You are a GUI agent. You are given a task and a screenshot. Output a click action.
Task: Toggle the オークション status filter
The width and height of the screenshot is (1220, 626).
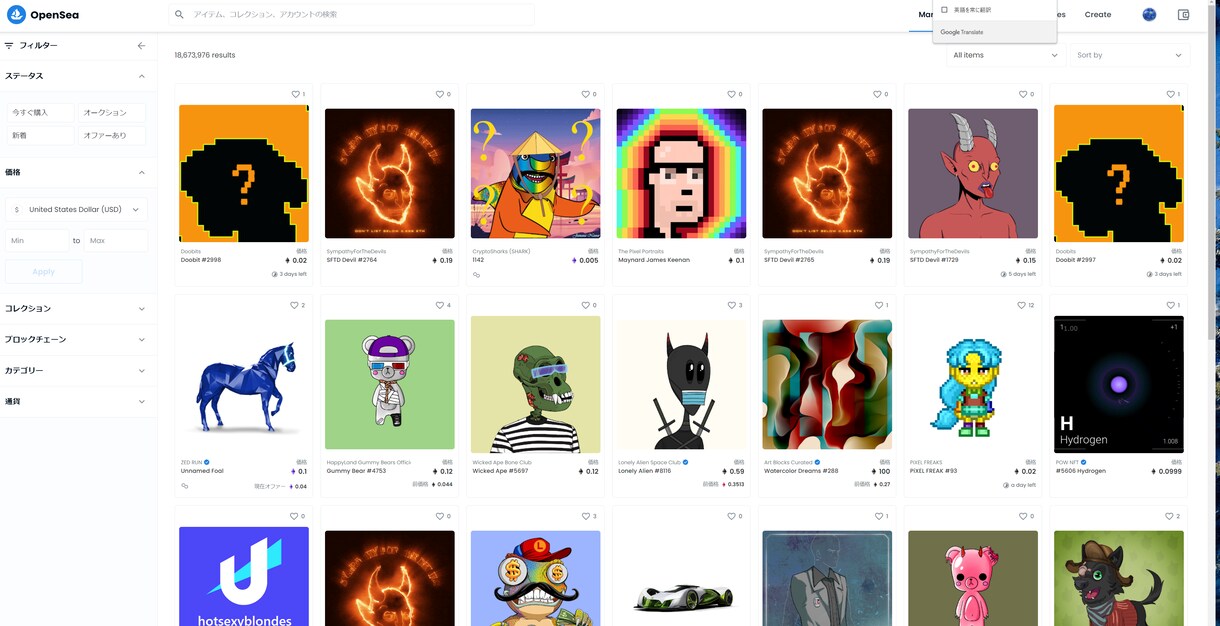pos(112,113)
